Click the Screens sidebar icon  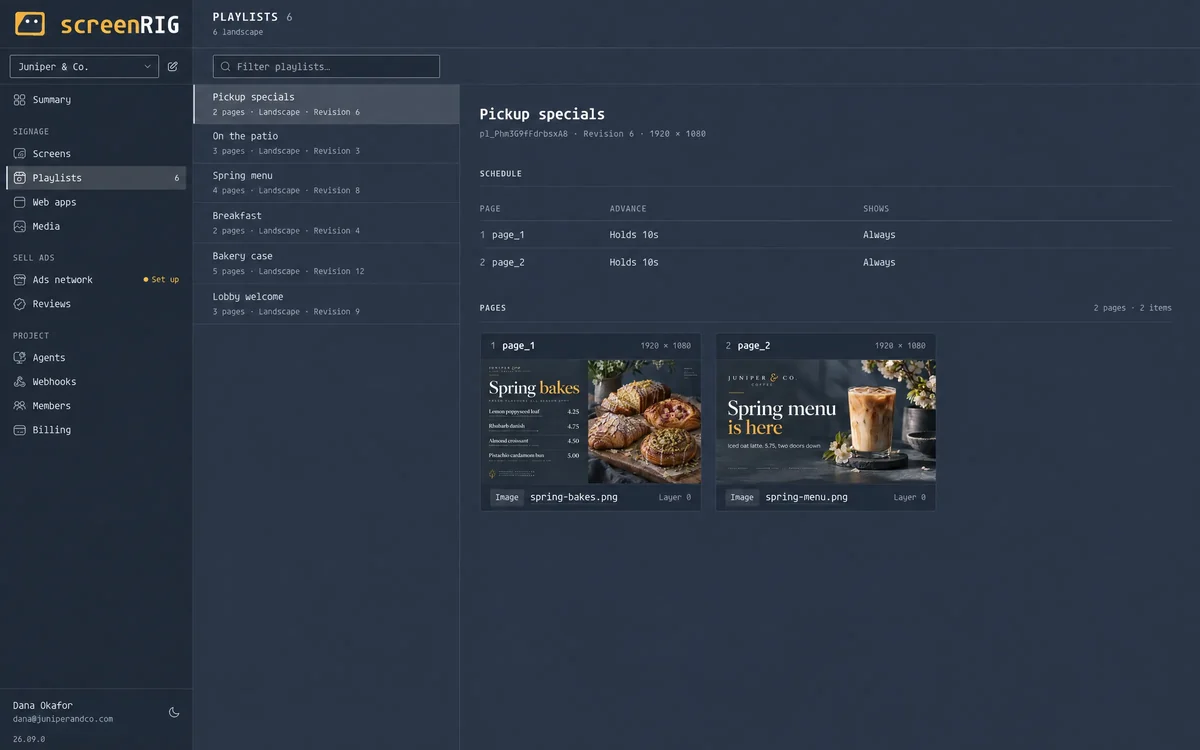pos(20,154)
